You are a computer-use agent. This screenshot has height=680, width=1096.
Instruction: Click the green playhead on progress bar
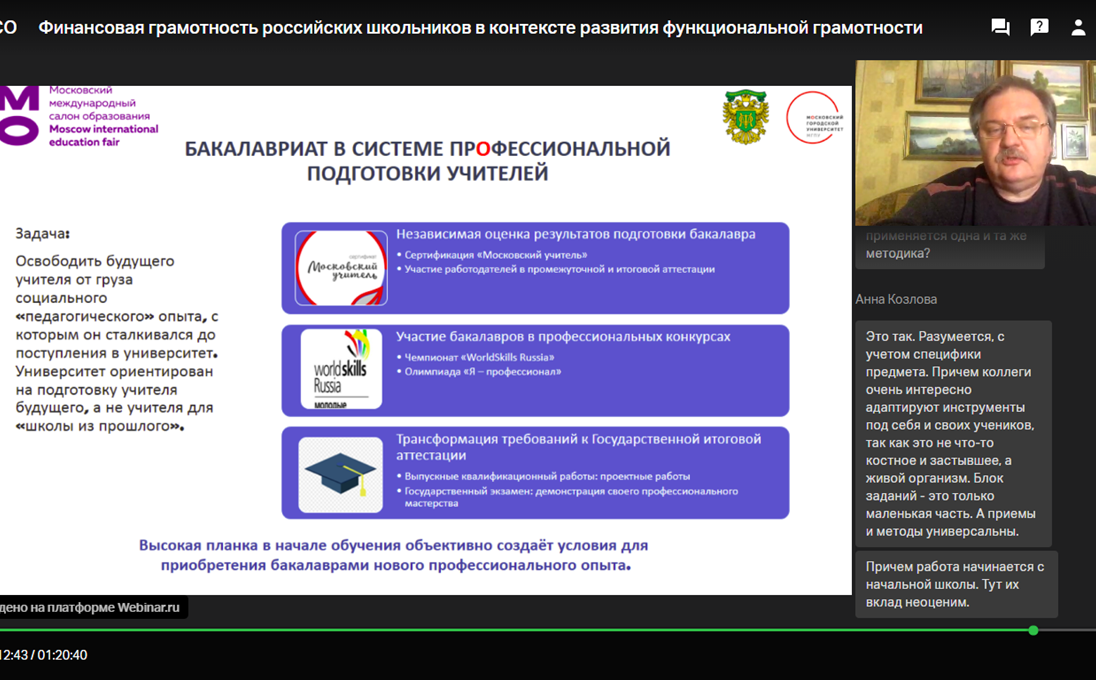click(1033, 630)
